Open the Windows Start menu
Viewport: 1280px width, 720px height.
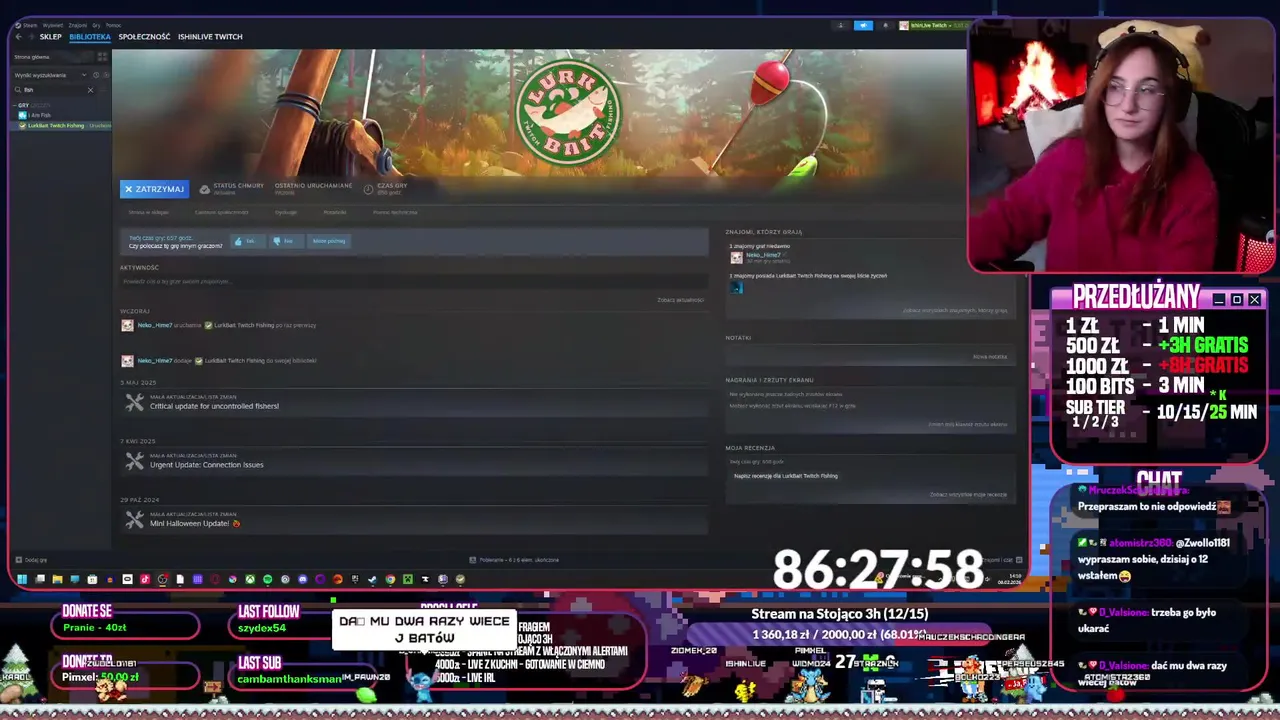coord(22,579)
